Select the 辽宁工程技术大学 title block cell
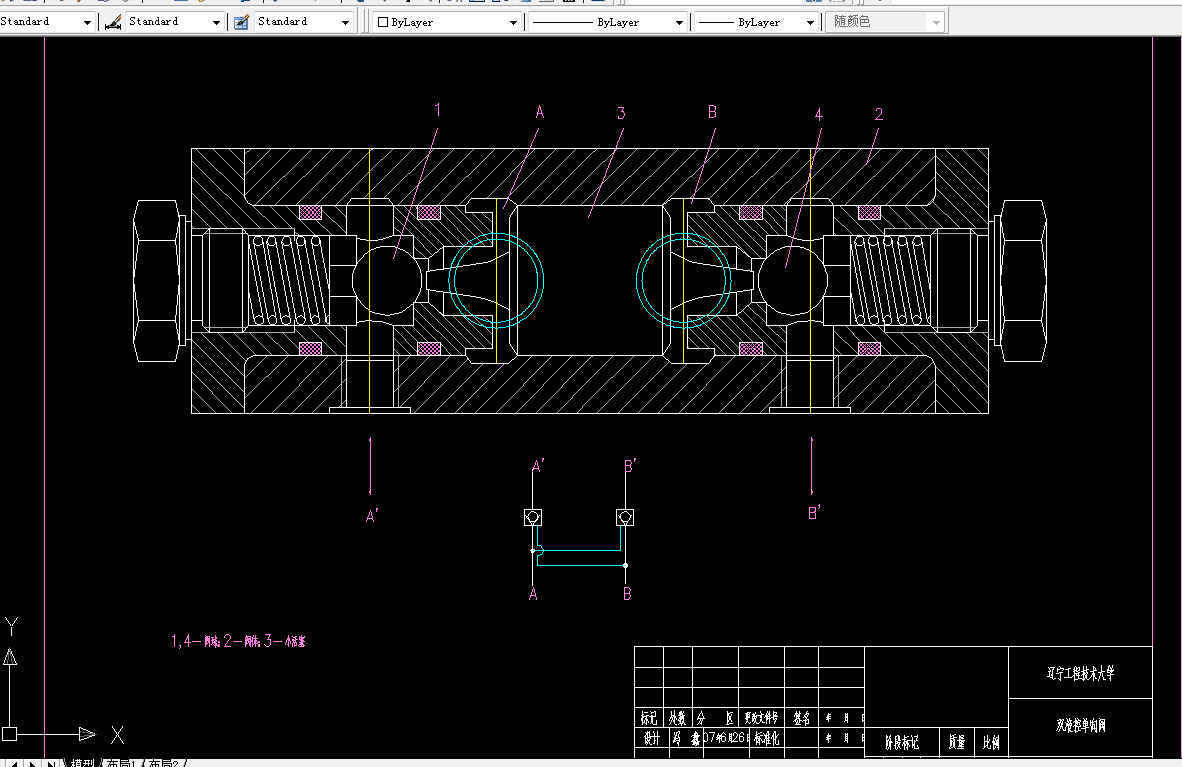1182x767 pixels. coord(1080,673)
